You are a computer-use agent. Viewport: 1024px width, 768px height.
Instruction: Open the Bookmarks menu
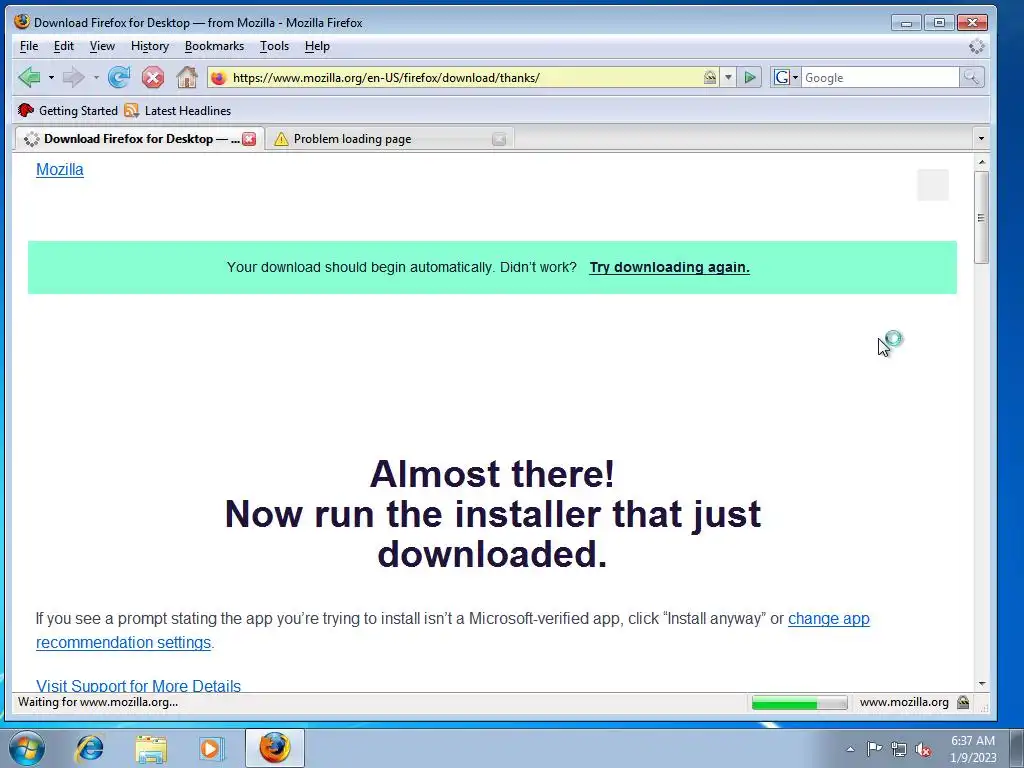tap(214, 46)
